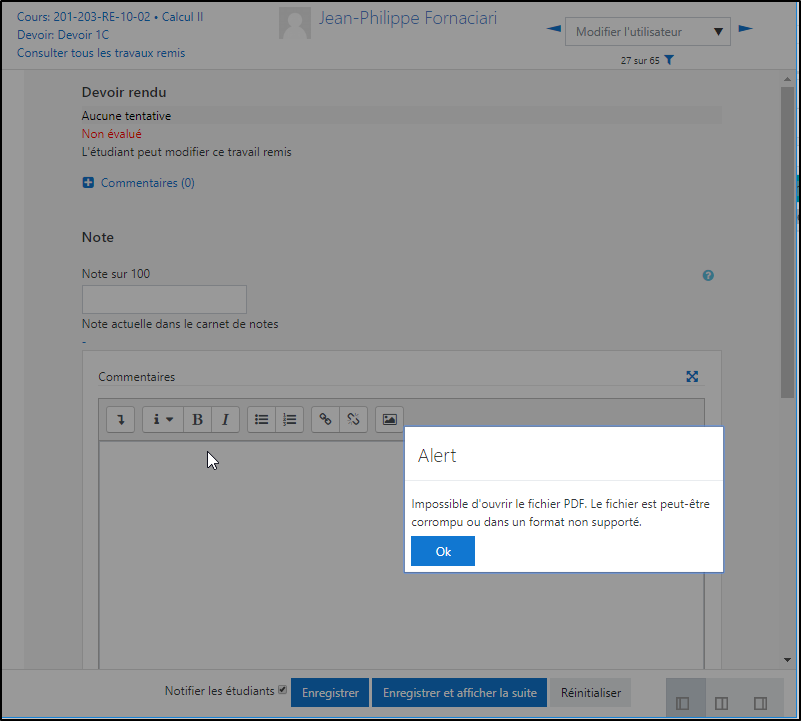Open the Modifier l'utilisateur dropdown
Screen dimensions: 801x721
tap(647, 32)
